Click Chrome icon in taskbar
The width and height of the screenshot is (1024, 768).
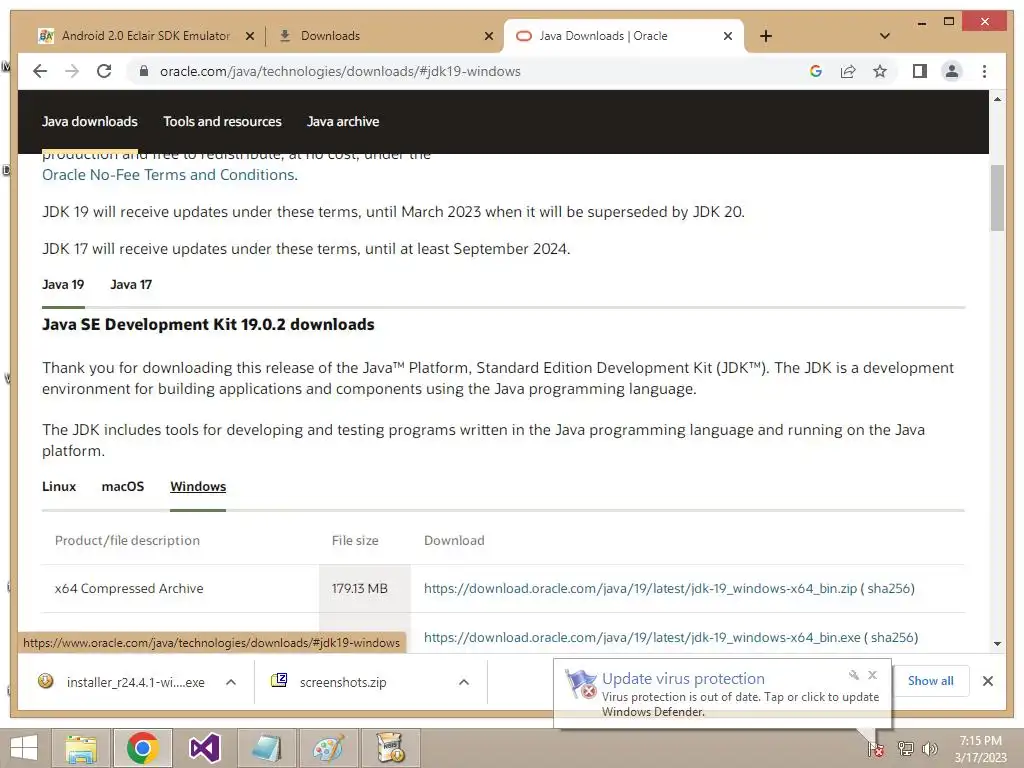pyautogui.click(x=143, y=748)
